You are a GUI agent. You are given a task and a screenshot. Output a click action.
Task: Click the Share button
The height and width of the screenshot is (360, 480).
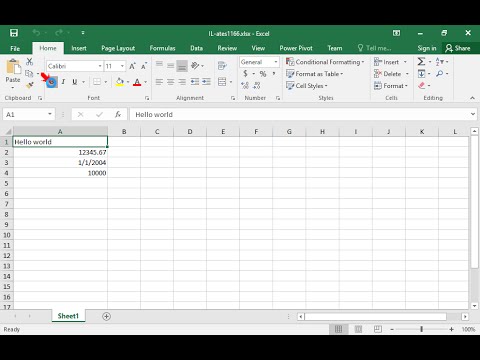pos(458,48)
